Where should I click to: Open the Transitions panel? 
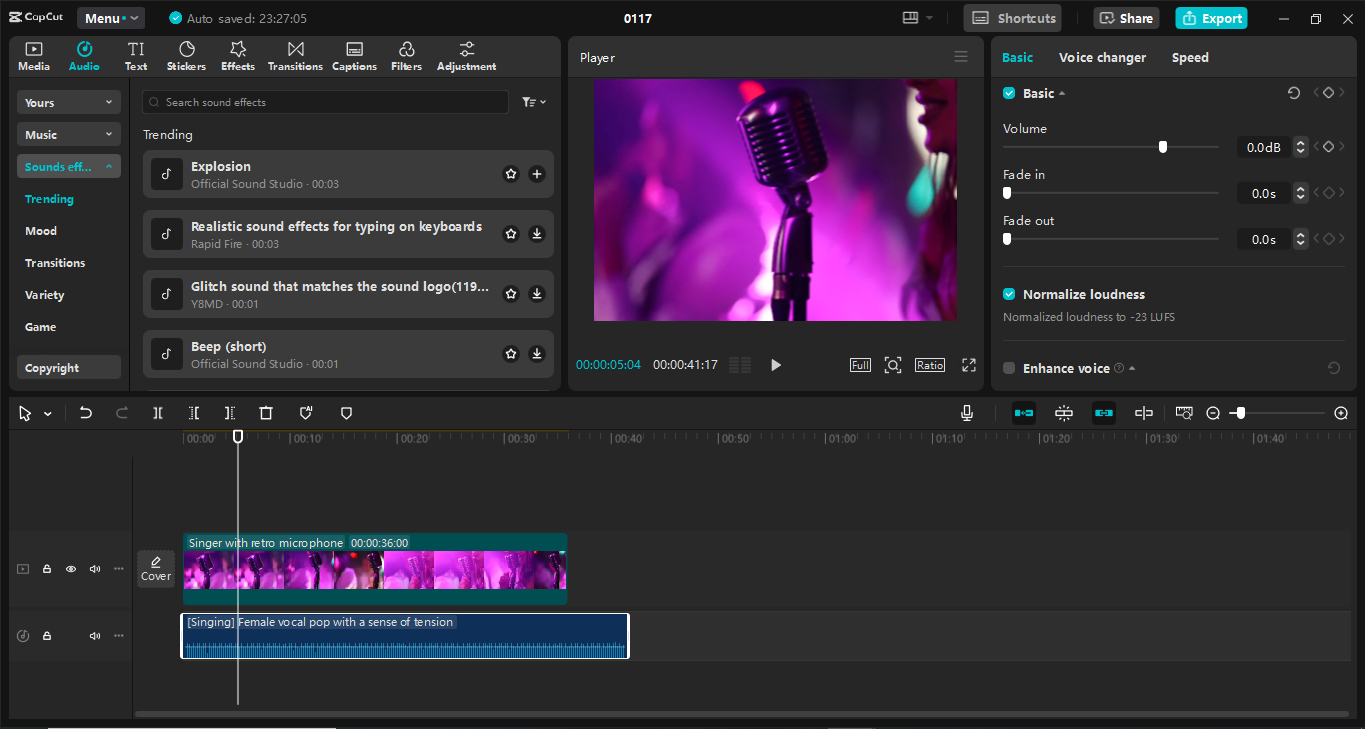pyautogui.click(x=295, y=56)
